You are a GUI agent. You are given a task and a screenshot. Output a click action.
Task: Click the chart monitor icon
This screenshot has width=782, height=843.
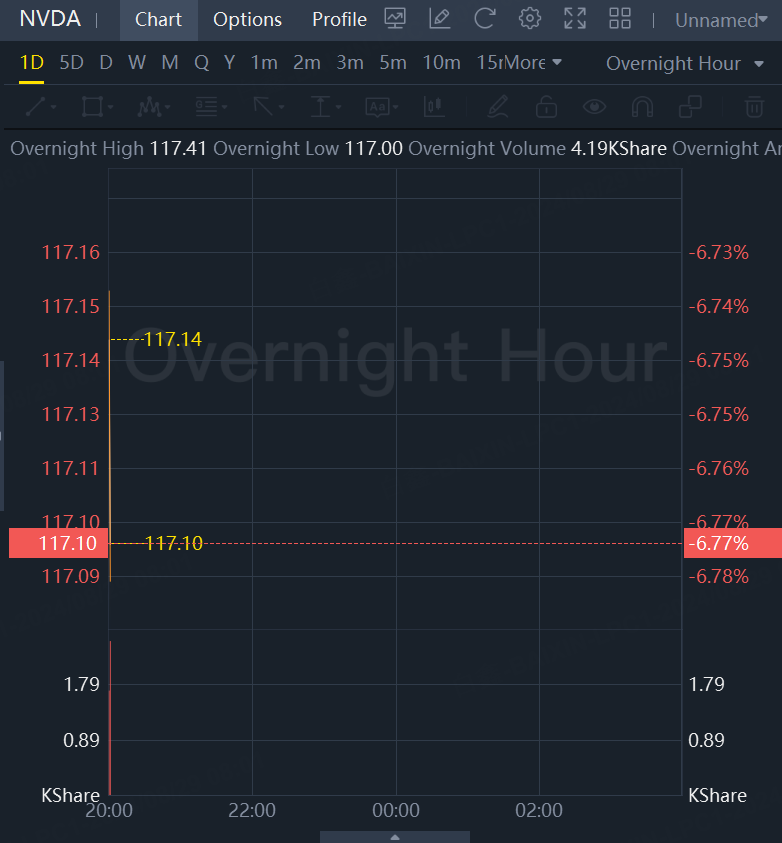click(x=395, y=19)
